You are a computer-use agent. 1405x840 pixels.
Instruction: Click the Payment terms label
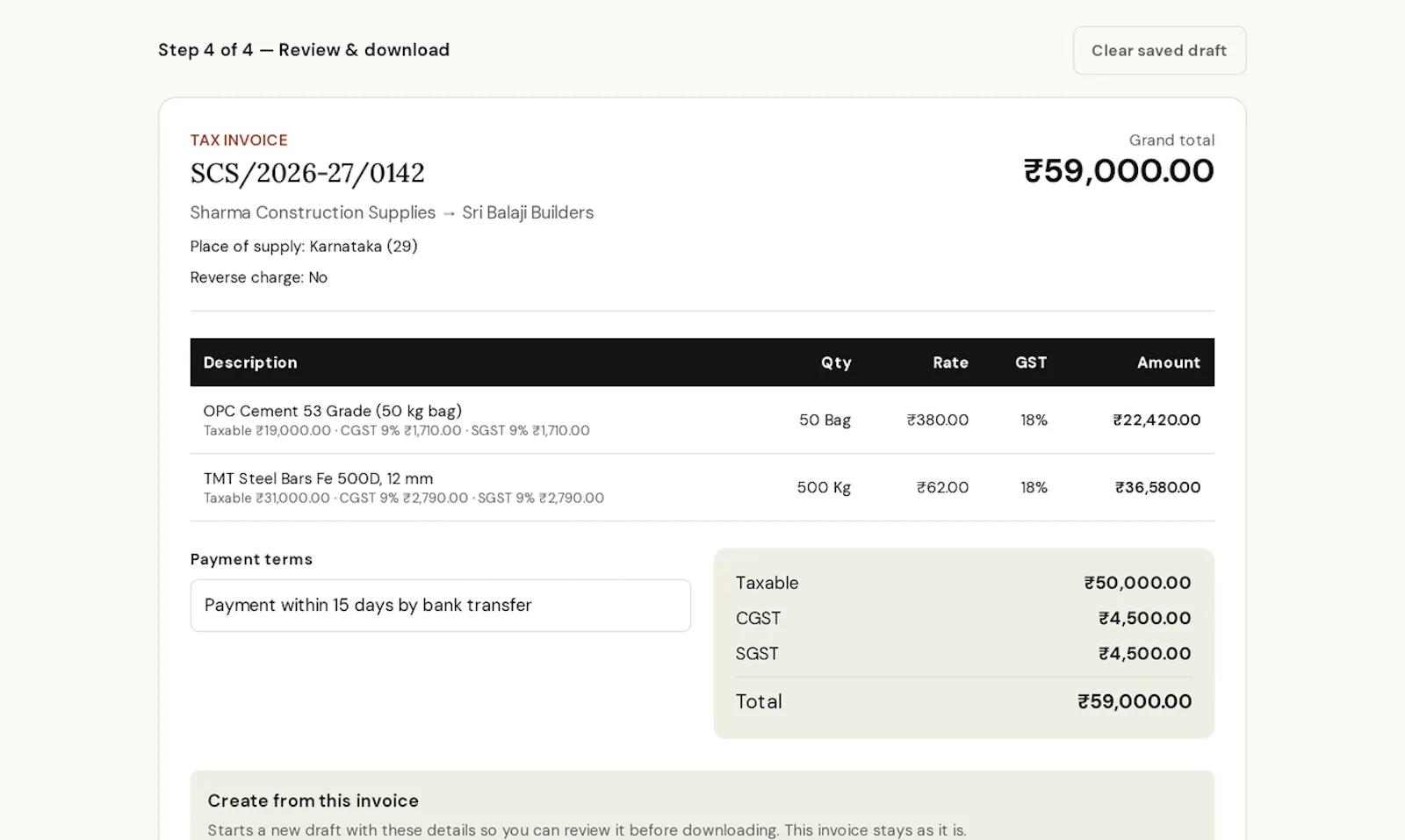coord(251,559)
